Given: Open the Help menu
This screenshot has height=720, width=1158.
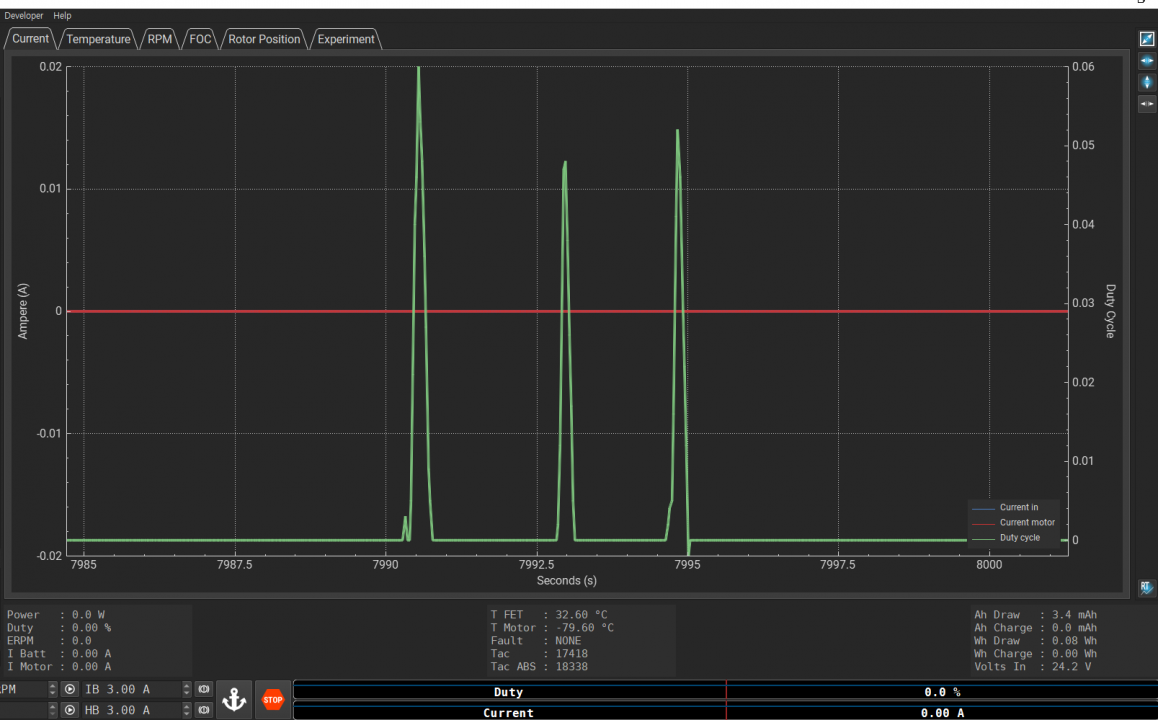Looking at the screenshot, I should pos(62,16).
